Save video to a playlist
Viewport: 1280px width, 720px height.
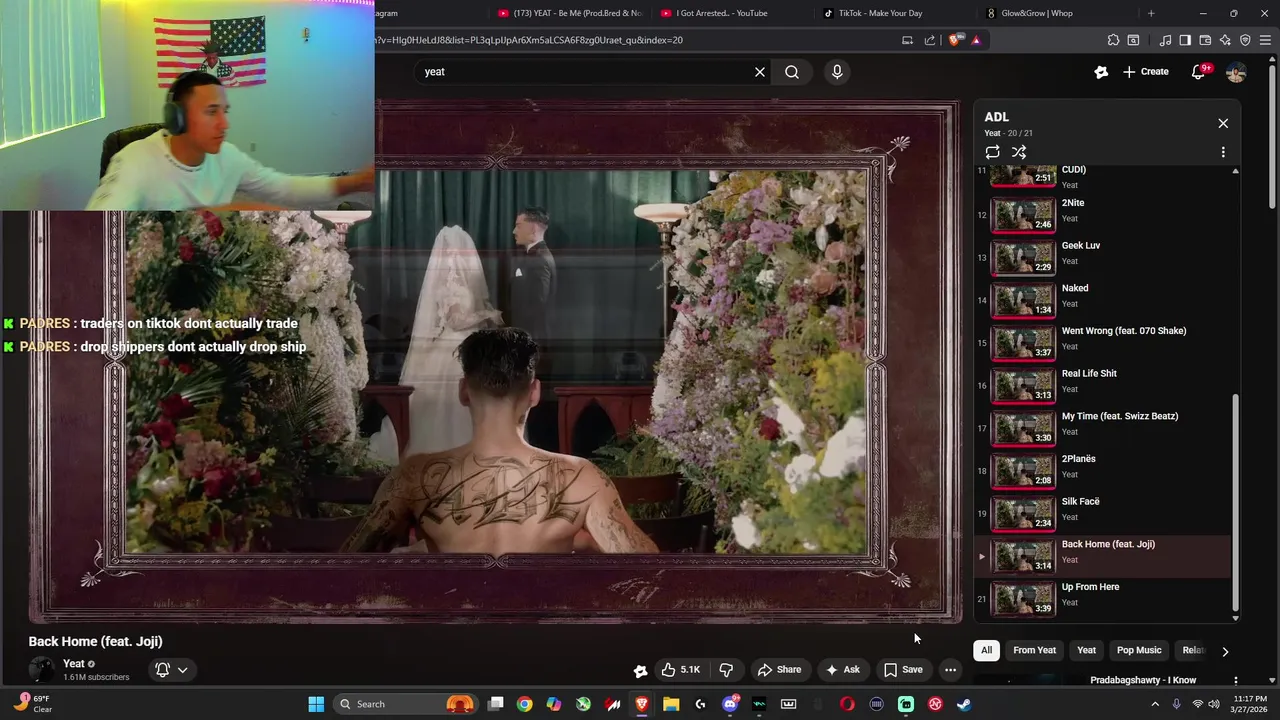(x=903, y=670)
